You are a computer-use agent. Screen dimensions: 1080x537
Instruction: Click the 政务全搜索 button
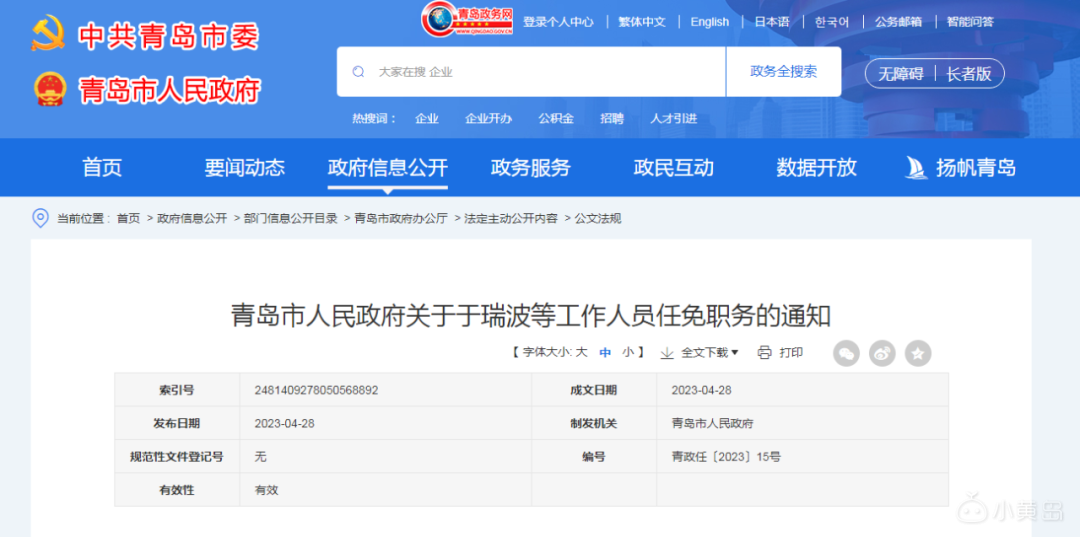[x=783, y=72]
